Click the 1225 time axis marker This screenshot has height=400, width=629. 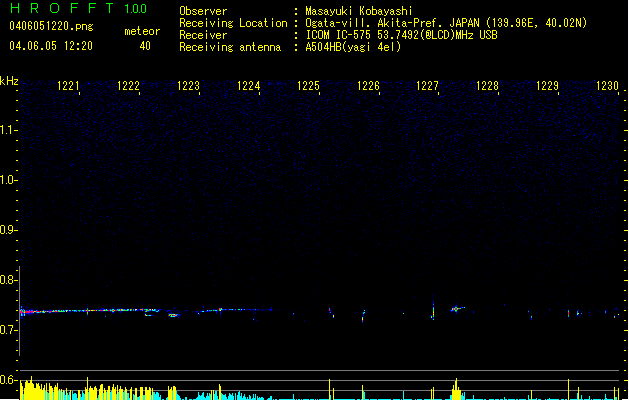(x=308, y=86)
